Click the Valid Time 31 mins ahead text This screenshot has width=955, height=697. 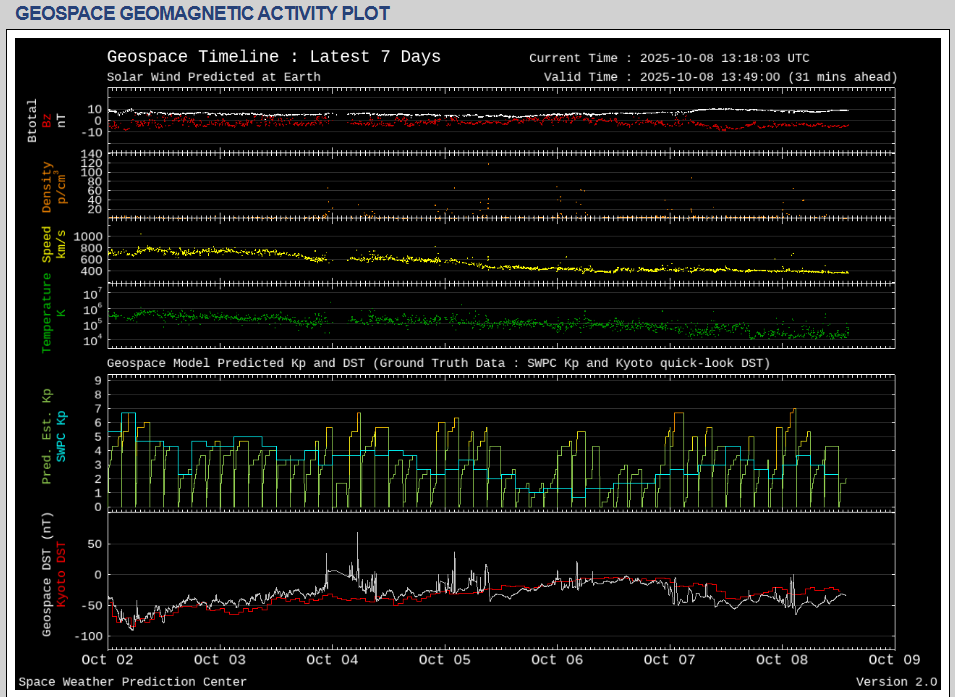coord(720,77)
